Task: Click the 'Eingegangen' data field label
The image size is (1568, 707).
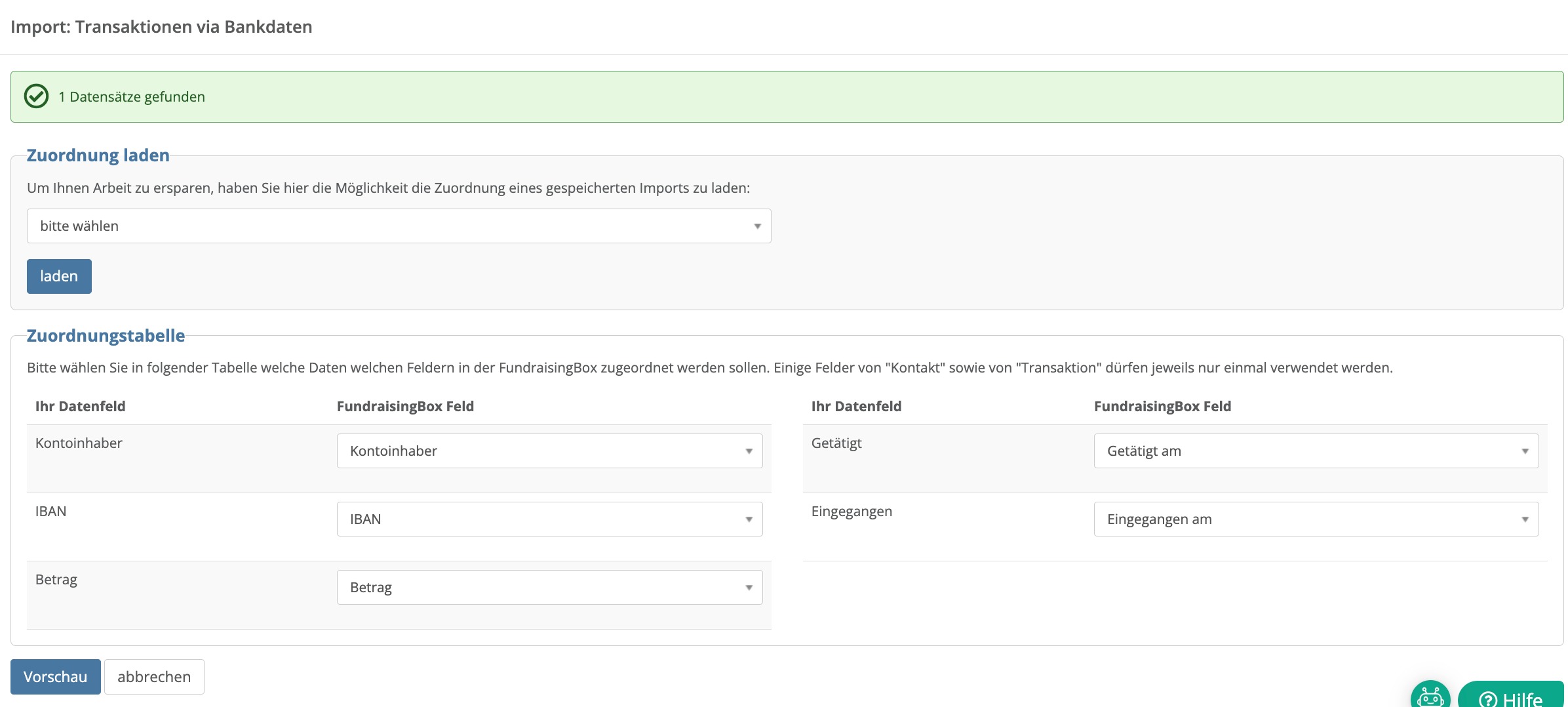Action: tap(852, 512)
